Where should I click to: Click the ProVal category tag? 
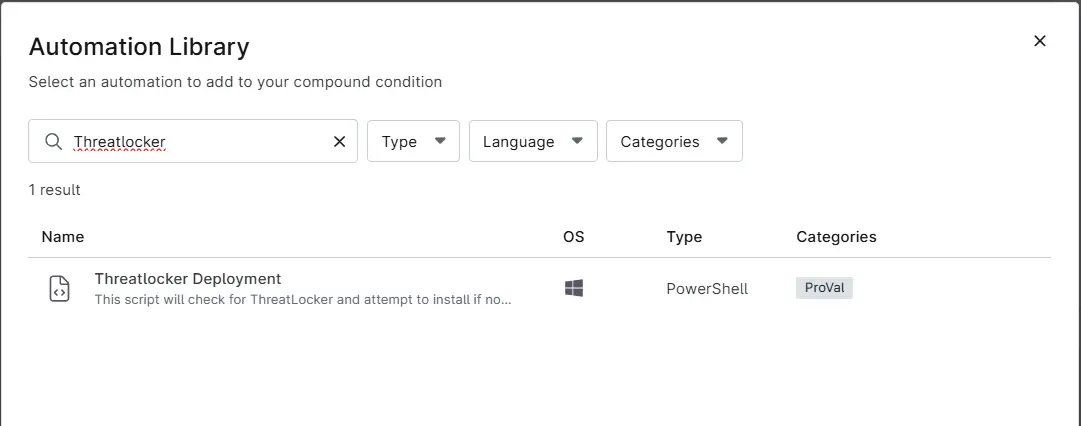pos(825,287)
